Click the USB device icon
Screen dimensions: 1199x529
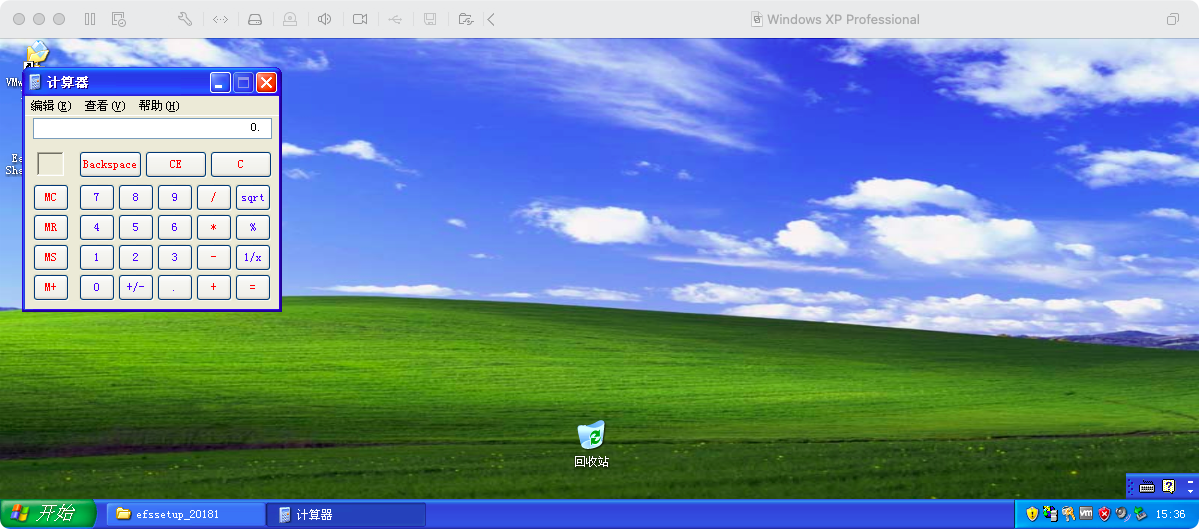coord(395,19)
